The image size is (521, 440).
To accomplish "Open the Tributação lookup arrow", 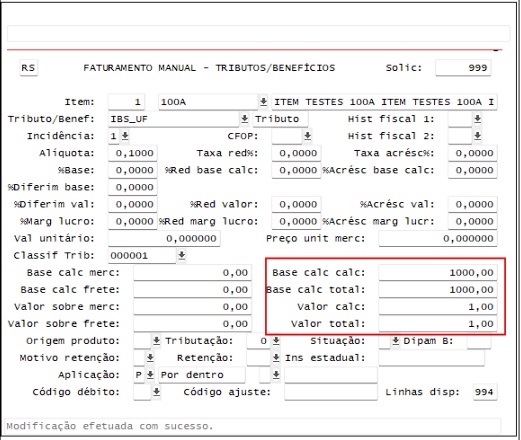I will 276,341.
